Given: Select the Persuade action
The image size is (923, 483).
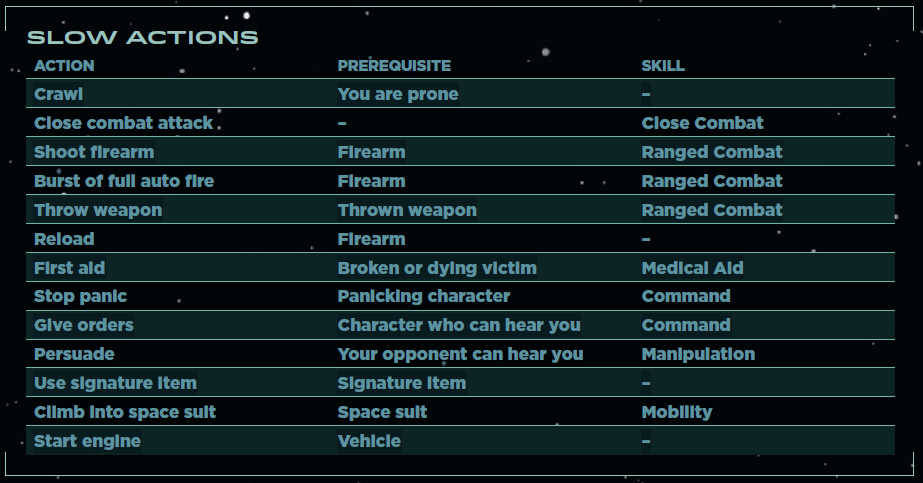Looking at the screenshot, I should pos(74,354).
